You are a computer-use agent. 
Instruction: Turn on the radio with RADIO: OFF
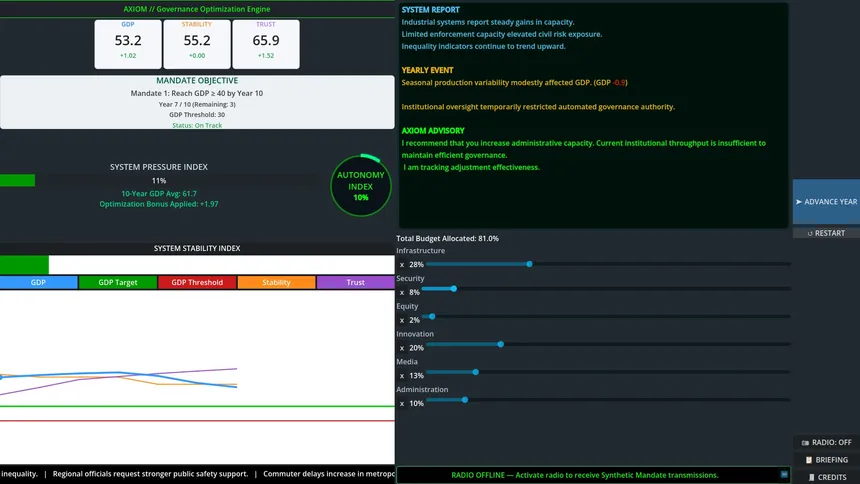pos(825,442)
